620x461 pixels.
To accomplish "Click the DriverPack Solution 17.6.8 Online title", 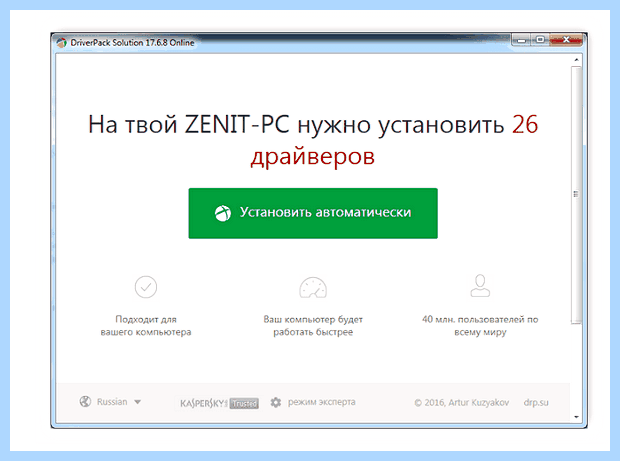I will (x=132, y=43).
